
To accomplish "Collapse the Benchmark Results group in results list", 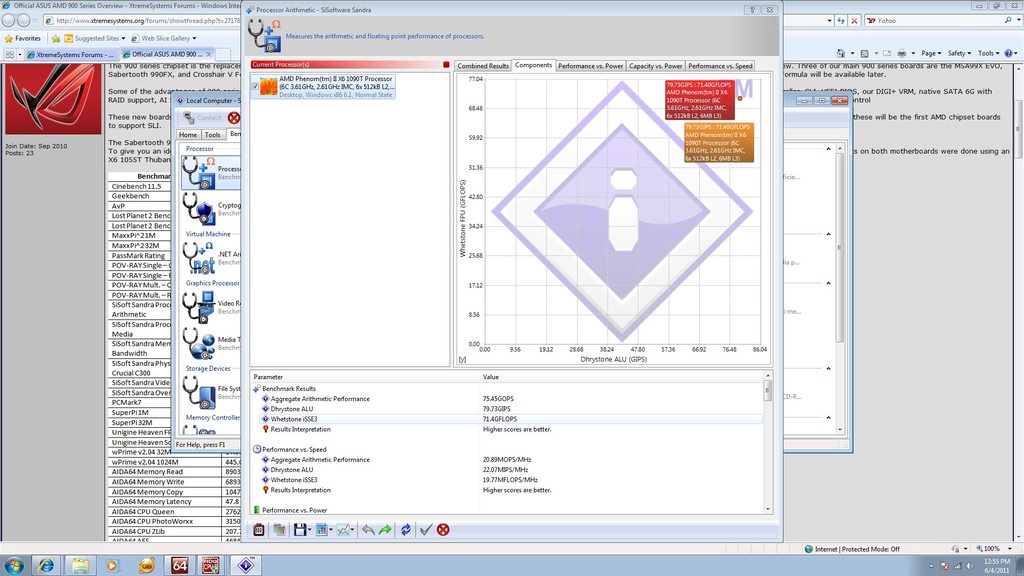I will pos(257,389).
